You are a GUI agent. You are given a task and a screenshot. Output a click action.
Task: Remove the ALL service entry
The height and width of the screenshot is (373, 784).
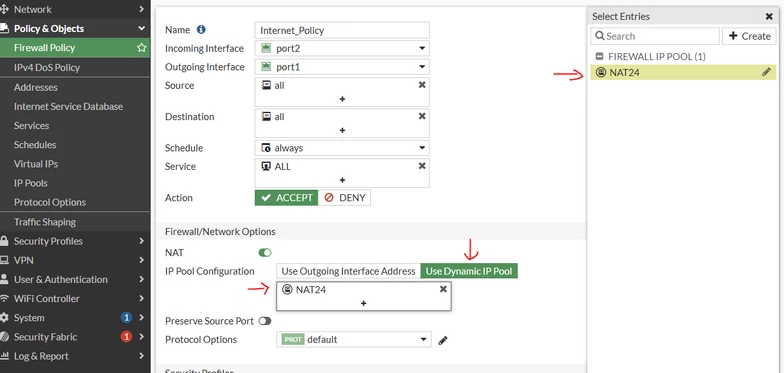pos(422,166)
